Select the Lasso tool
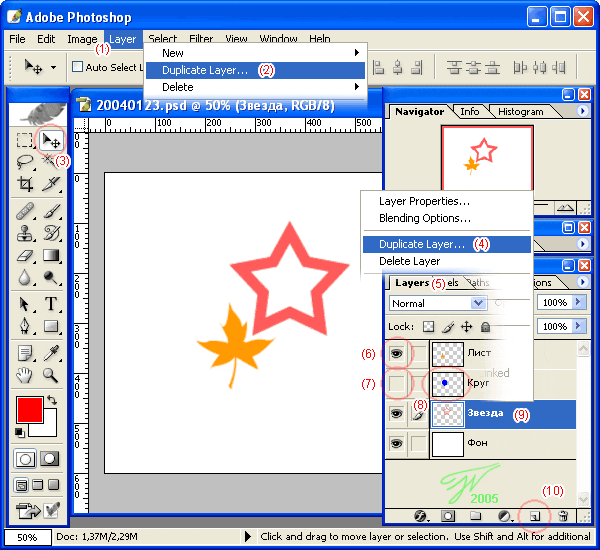 click(x=25, y=162)
